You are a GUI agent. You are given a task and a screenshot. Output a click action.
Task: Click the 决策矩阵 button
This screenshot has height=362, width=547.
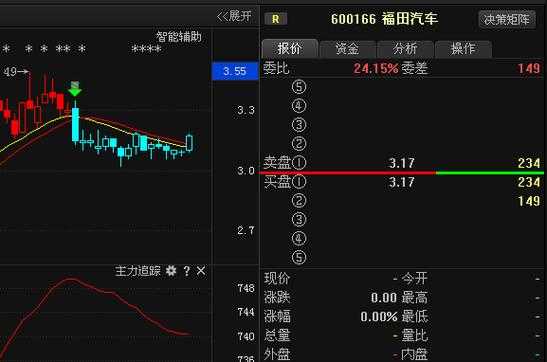pyautogui.click(x=507, y=19)
